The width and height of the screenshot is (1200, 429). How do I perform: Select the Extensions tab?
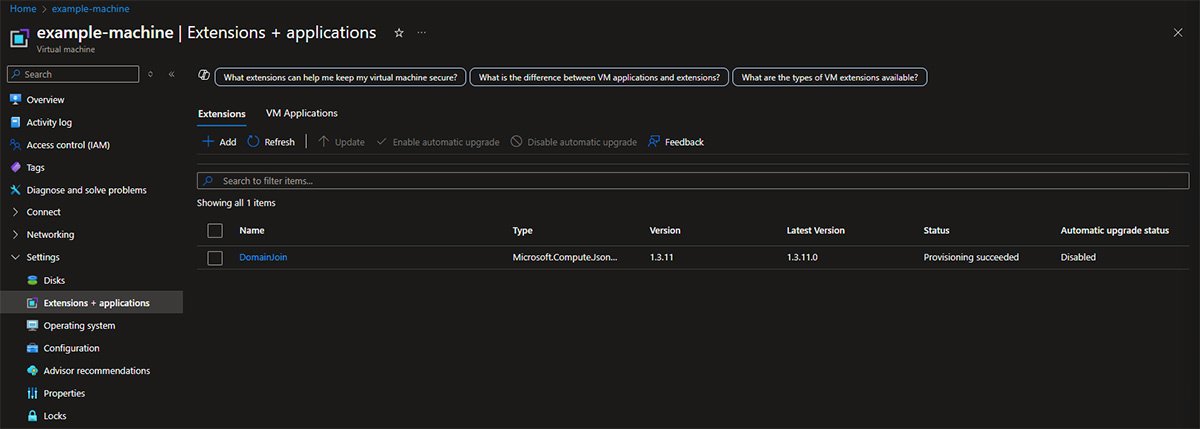tap(222, 114)
